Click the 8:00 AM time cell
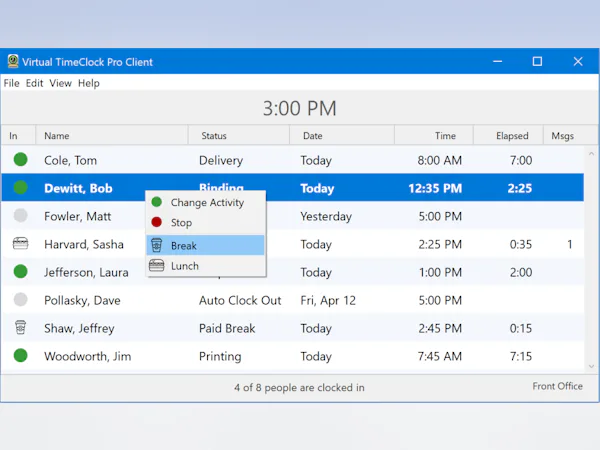 pyautogui.click(x=440, y=160)
